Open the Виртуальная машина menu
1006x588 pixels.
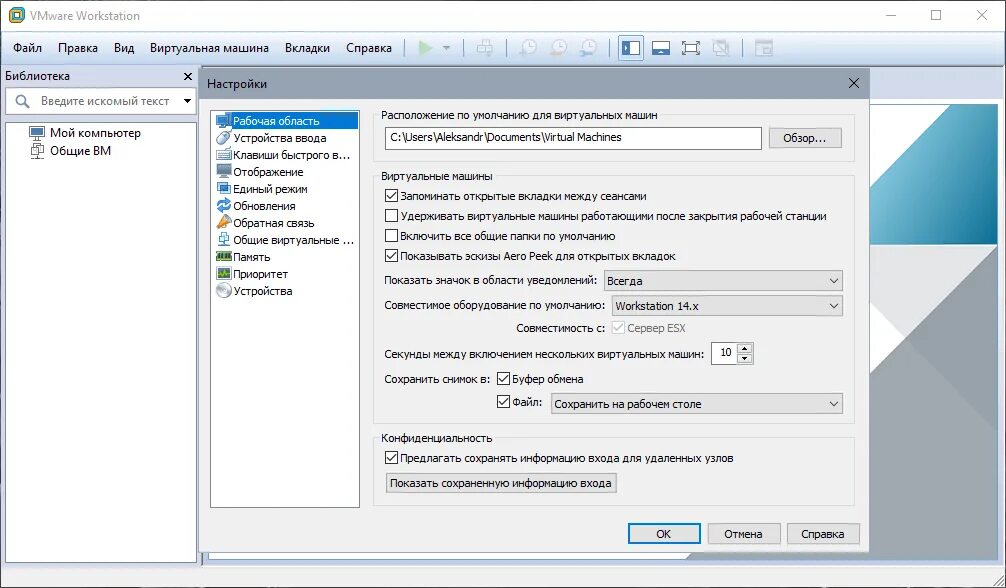[209, 48]
